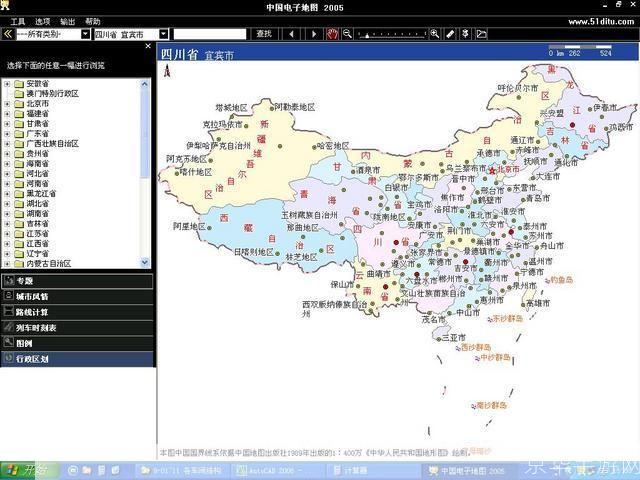This screenshot has width=640, height=480.
Task: Select 湖南省 in the province tree
Action: point(38,213)
